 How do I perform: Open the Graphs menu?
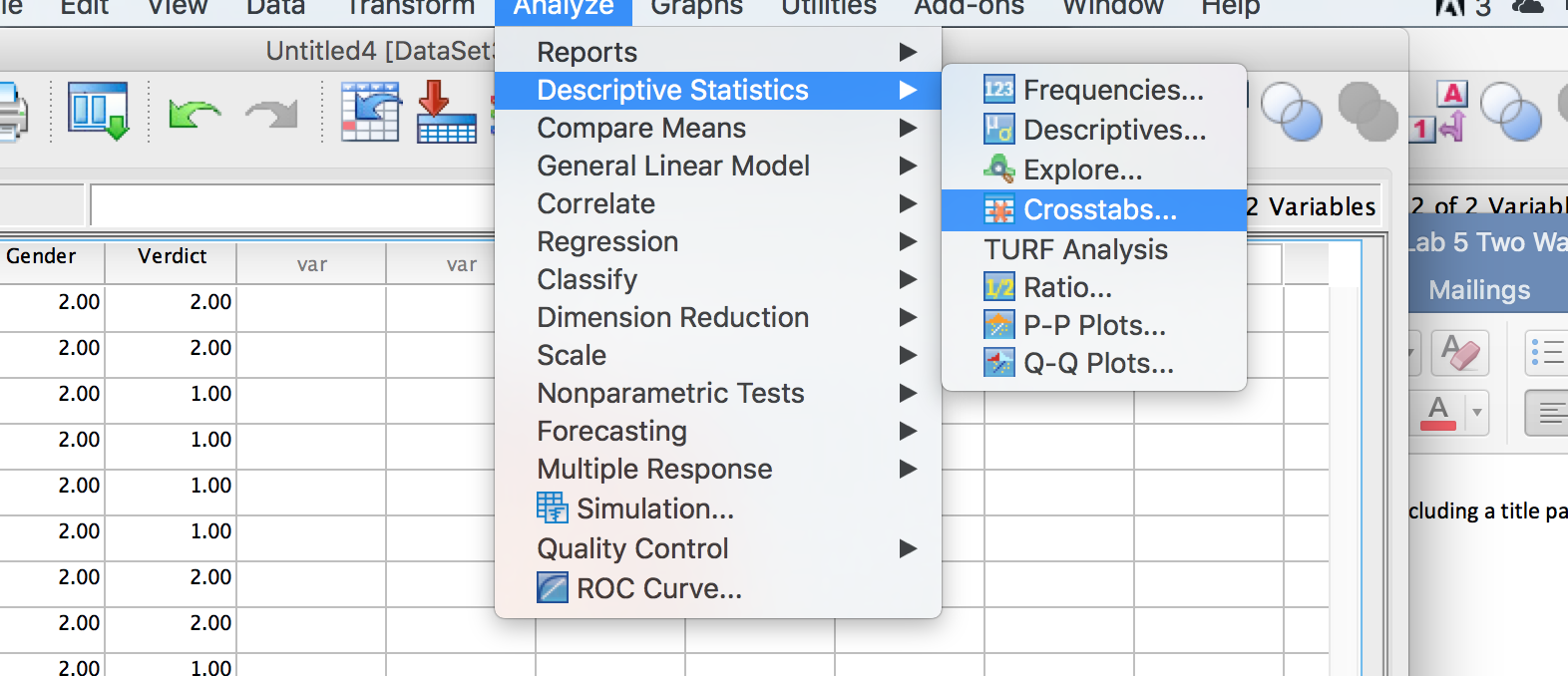click(x=696, y=10)
